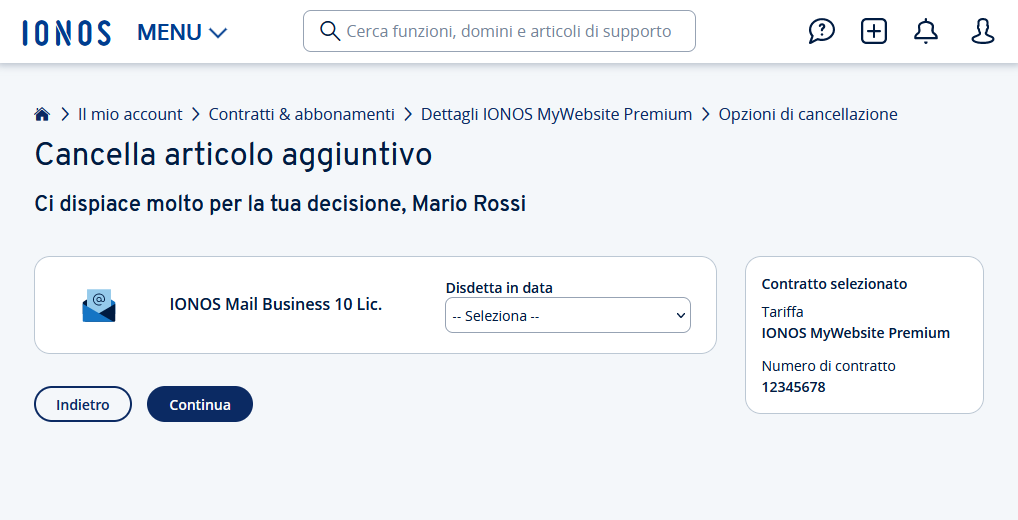This screenshot has height=520, width=1018.
Task: Open the user profile icon
Action: pyautogui.click(x=982, y=31)
